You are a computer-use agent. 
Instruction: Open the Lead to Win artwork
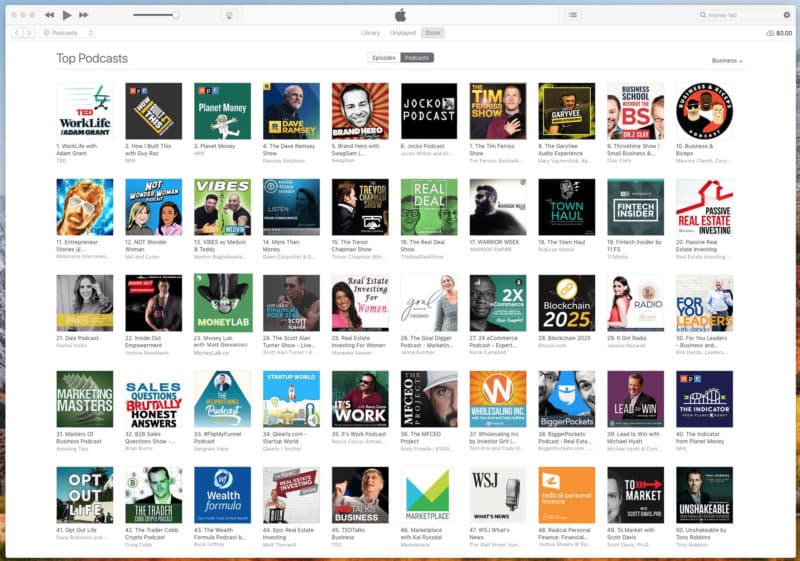[636, 399]
